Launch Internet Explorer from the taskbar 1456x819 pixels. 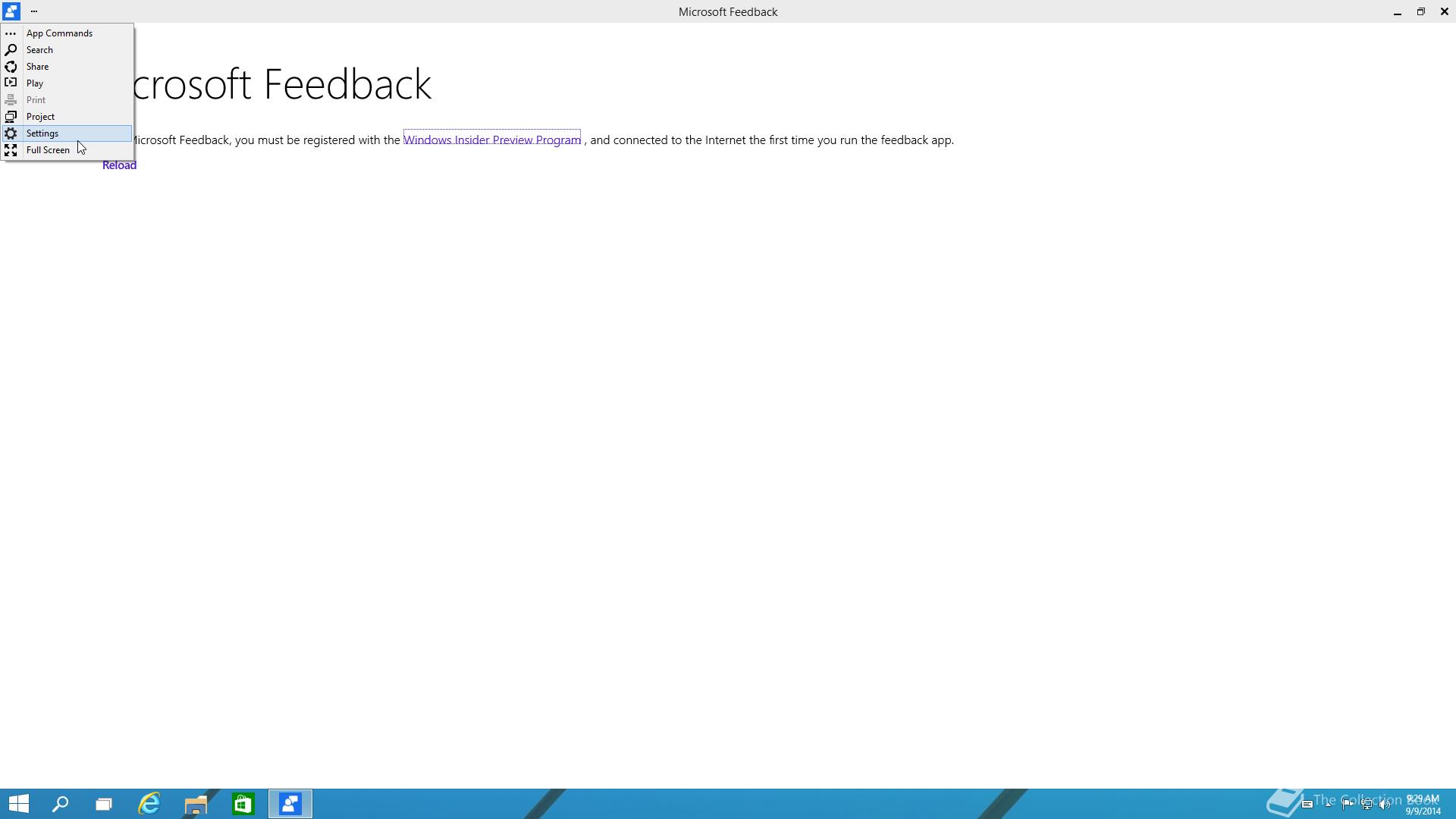(x=149, y=804)
